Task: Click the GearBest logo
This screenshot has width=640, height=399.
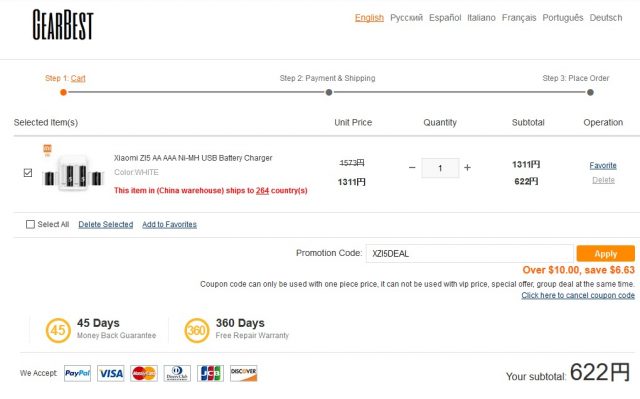Action: click(x=63, y=25)
